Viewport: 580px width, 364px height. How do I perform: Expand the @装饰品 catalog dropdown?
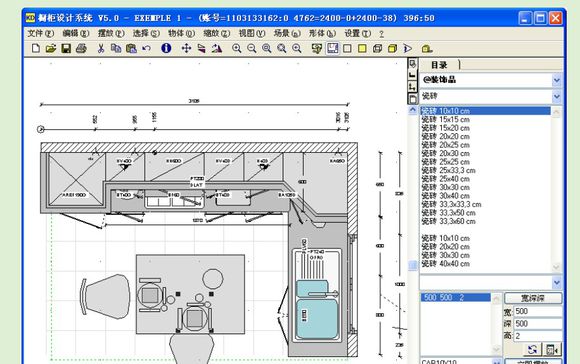tap(557, 80)
